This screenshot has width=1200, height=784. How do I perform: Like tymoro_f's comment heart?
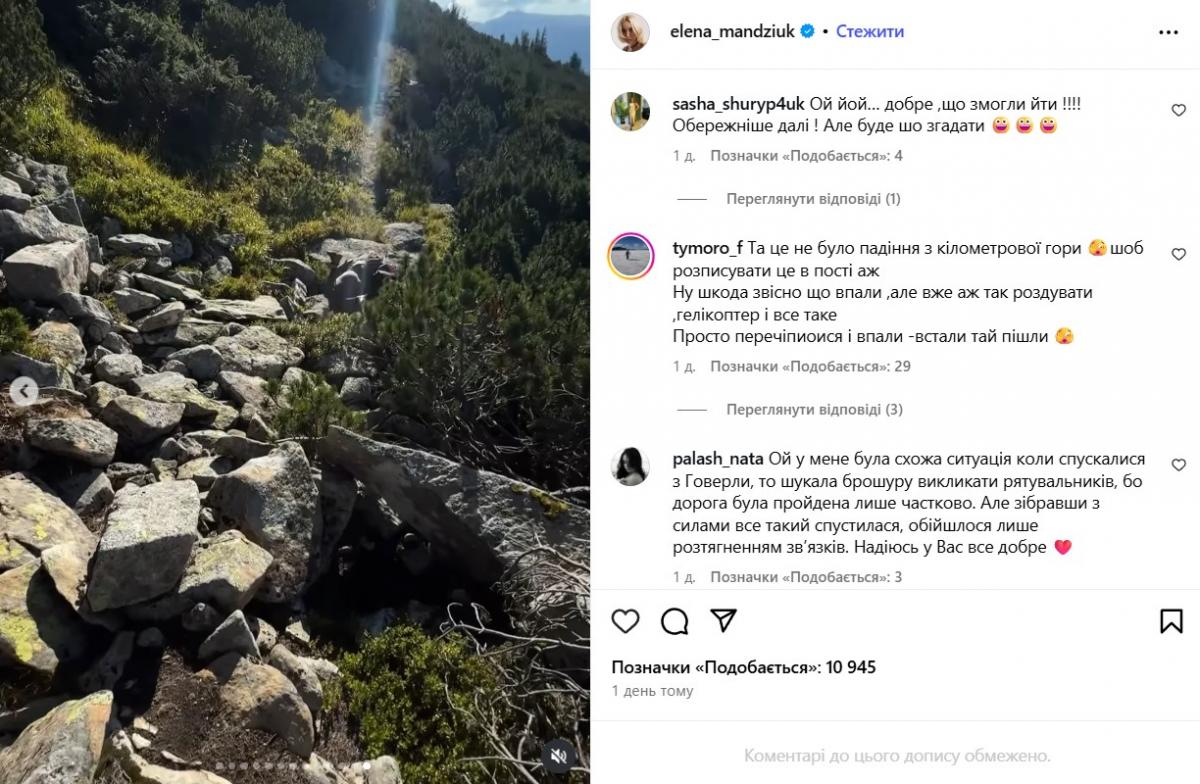click(x=1178, y=254)
